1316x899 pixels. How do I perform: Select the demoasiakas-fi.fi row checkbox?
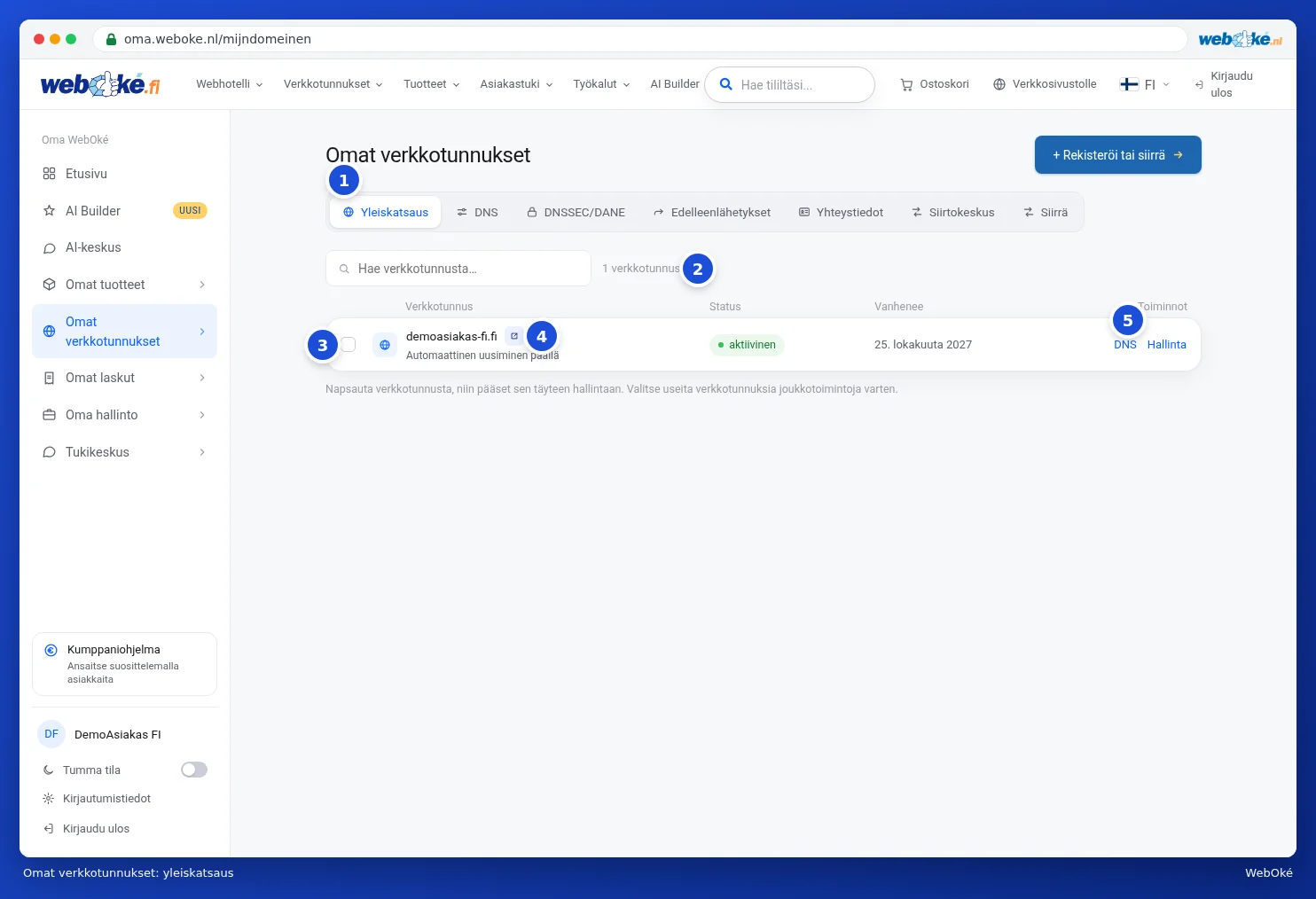pyautogui.click(x=349, y=345)
